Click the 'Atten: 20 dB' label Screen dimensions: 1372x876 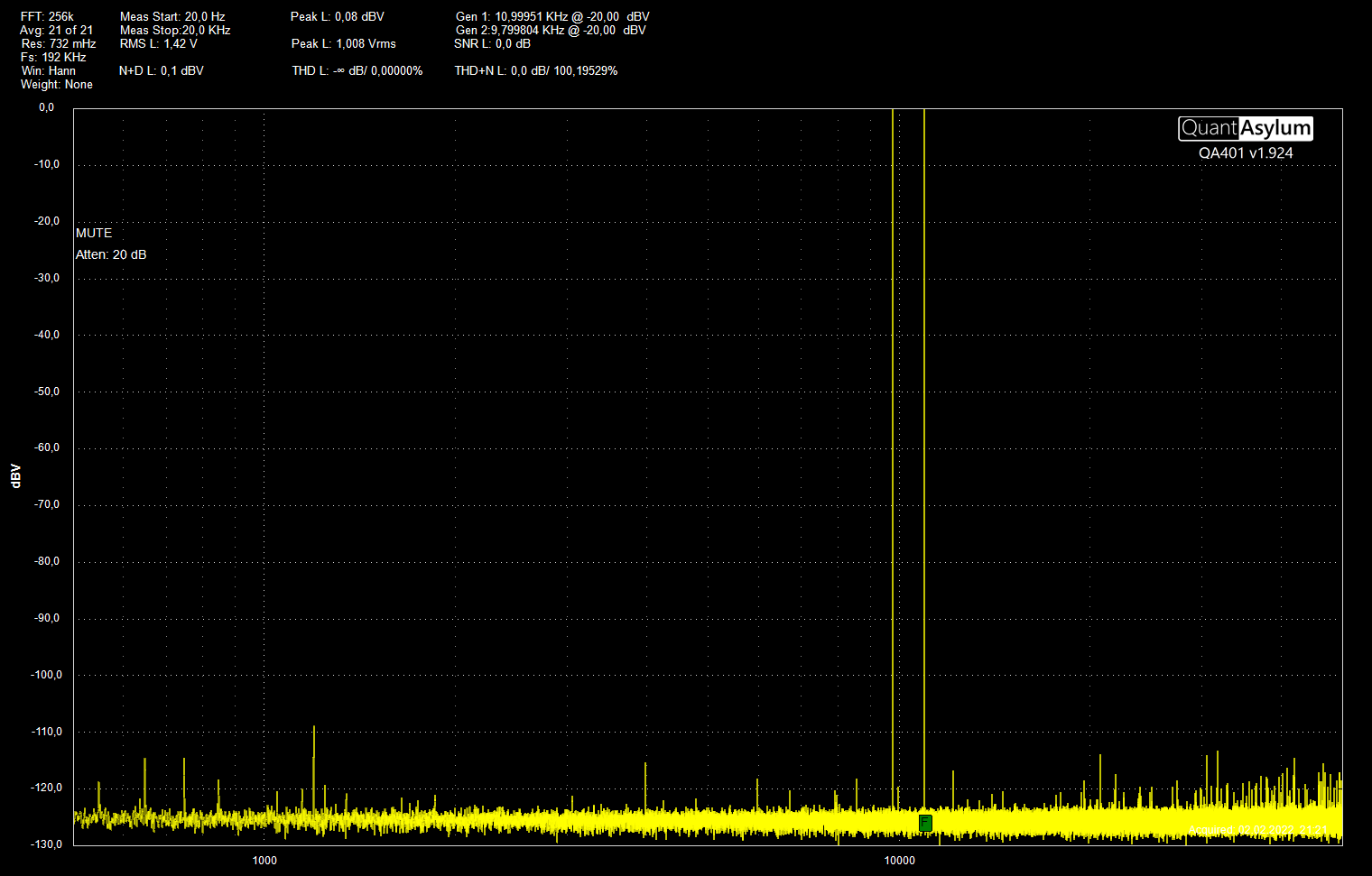[x=111, y=254]
